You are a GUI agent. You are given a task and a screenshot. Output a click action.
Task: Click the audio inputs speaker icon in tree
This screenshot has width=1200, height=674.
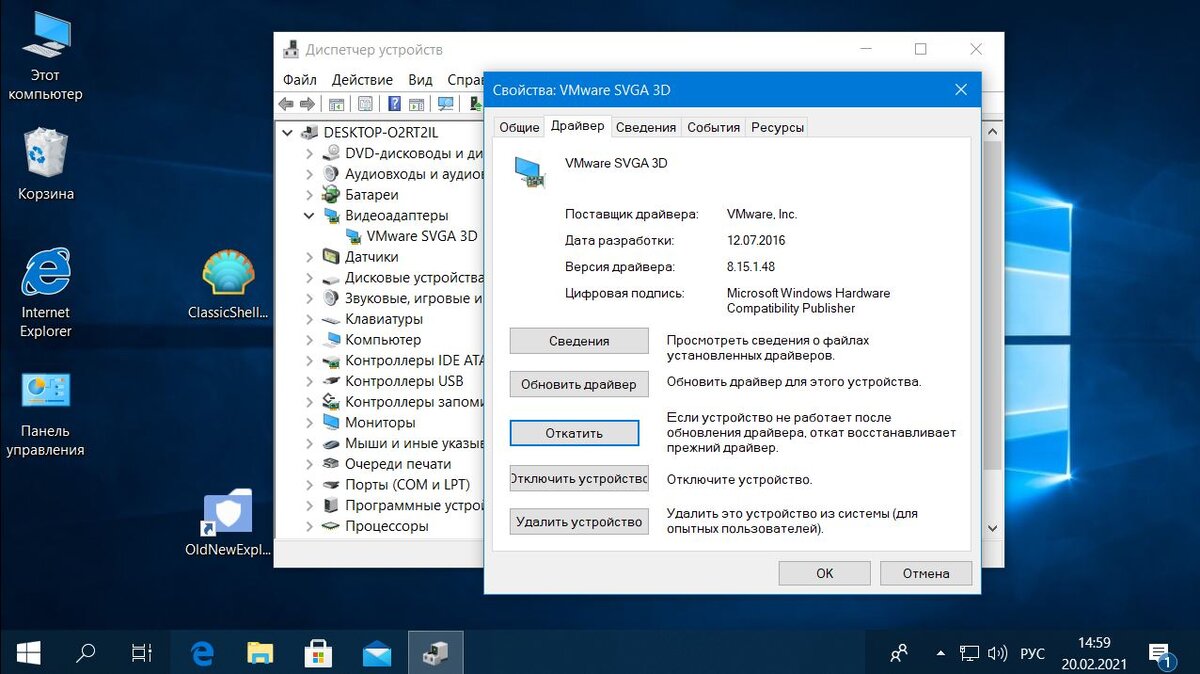[332, 174]
